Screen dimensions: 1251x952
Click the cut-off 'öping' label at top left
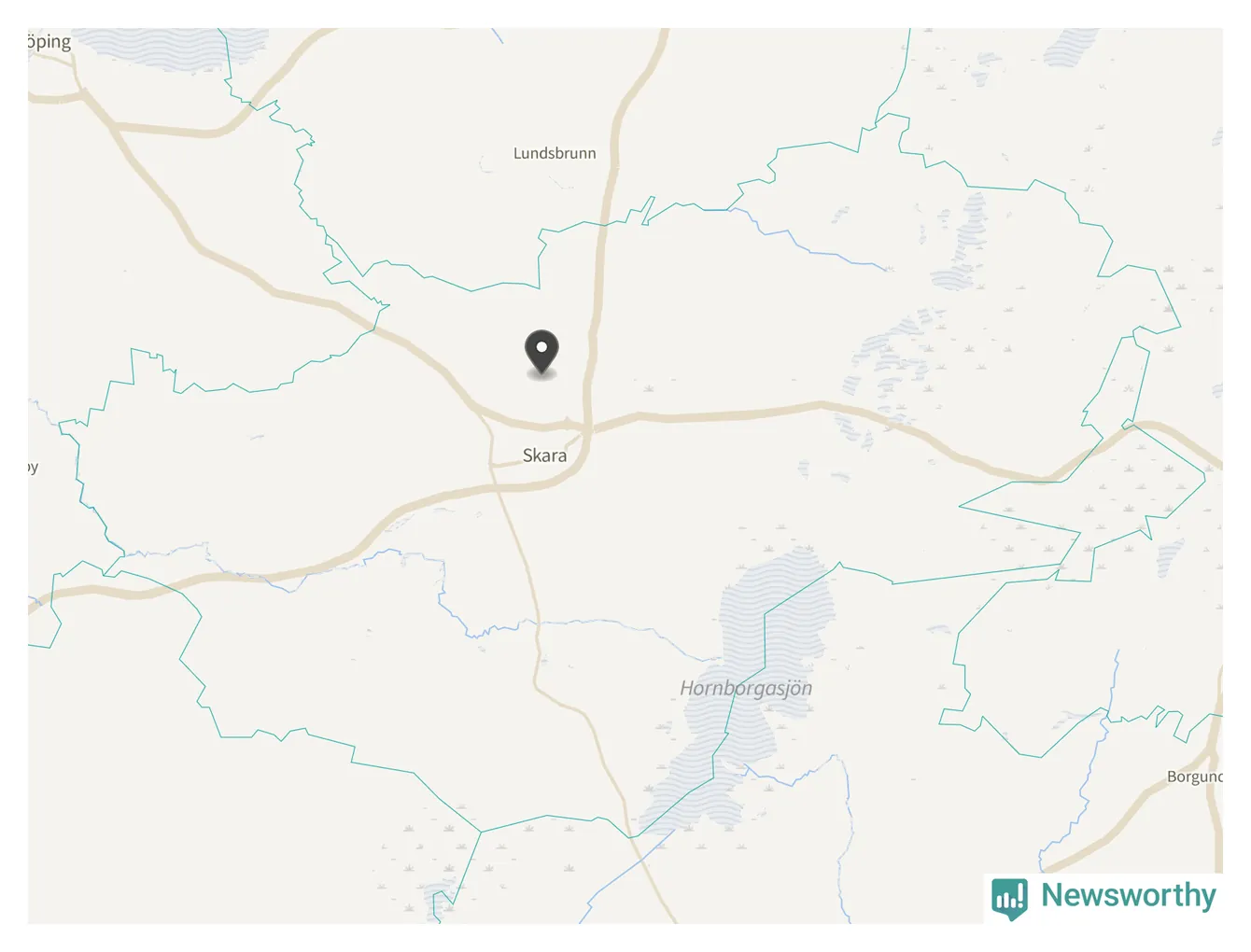tap(49, 42)
